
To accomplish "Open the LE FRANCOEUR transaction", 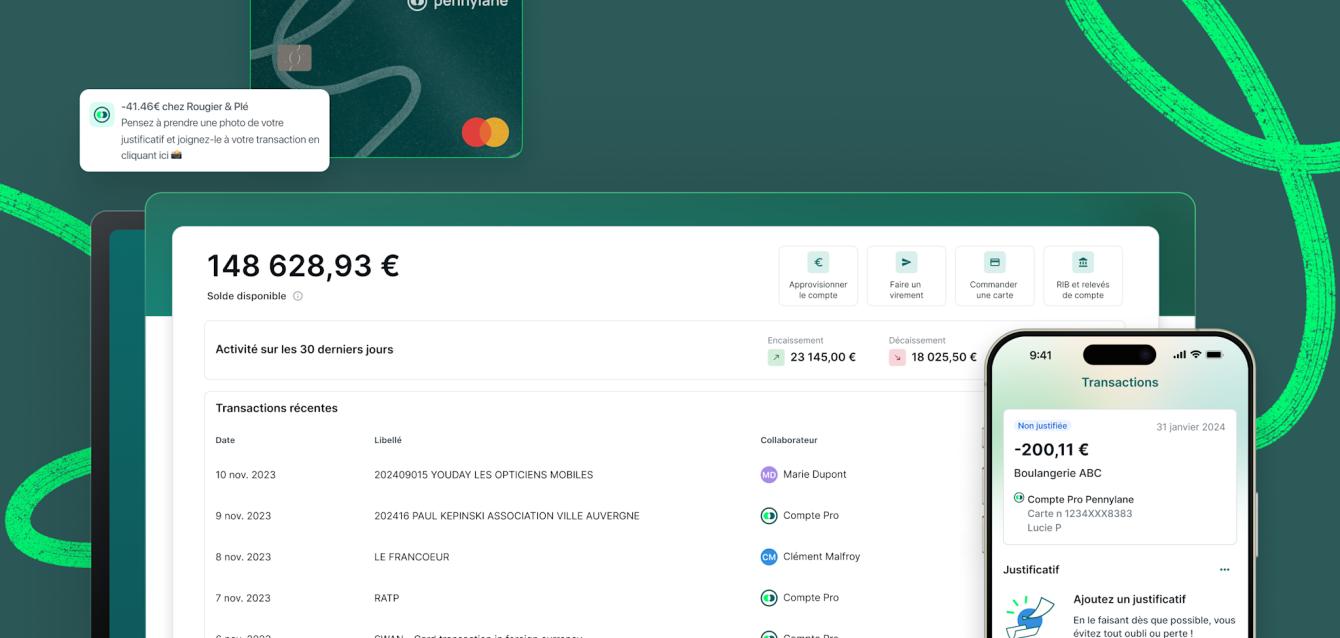I will click(x=411, y=557).
